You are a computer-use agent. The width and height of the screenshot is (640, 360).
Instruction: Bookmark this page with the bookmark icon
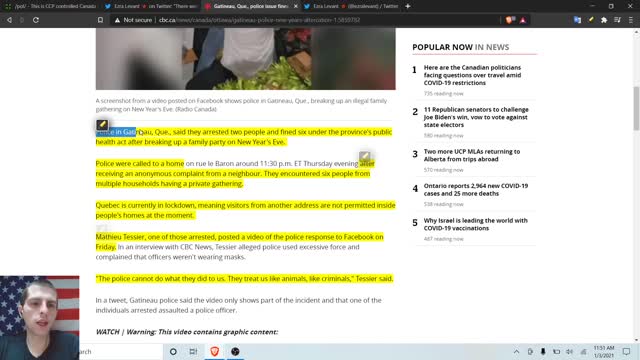(100, 20)
